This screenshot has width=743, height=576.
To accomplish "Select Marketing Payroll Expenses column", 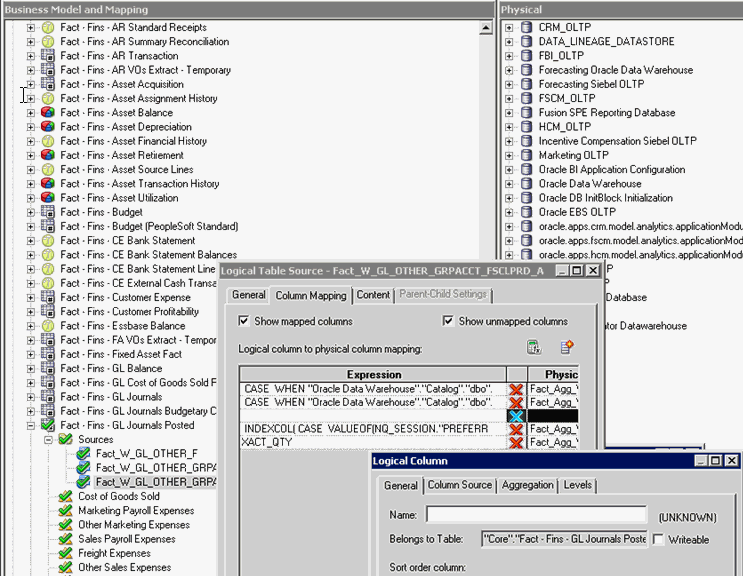I will coord(136,511).
